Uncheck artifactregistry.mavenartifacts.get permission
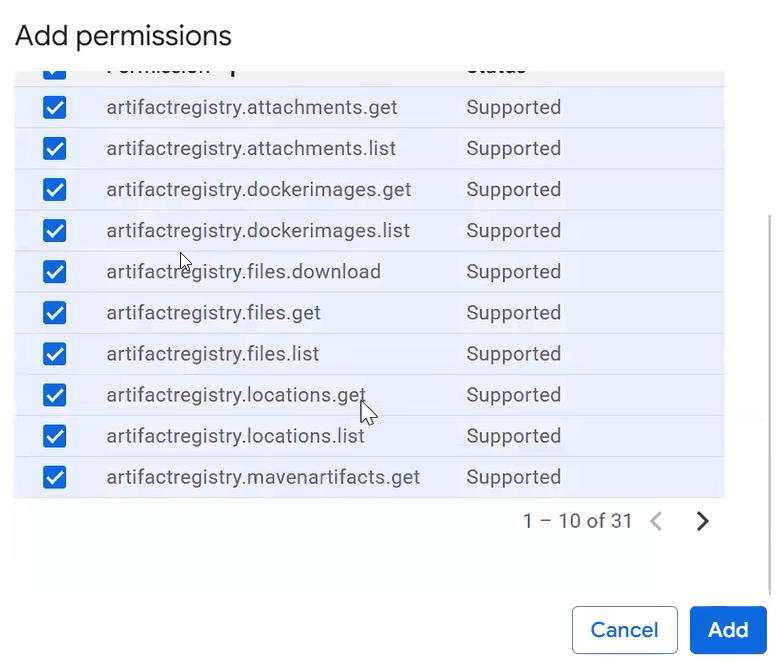 [55, 477]
